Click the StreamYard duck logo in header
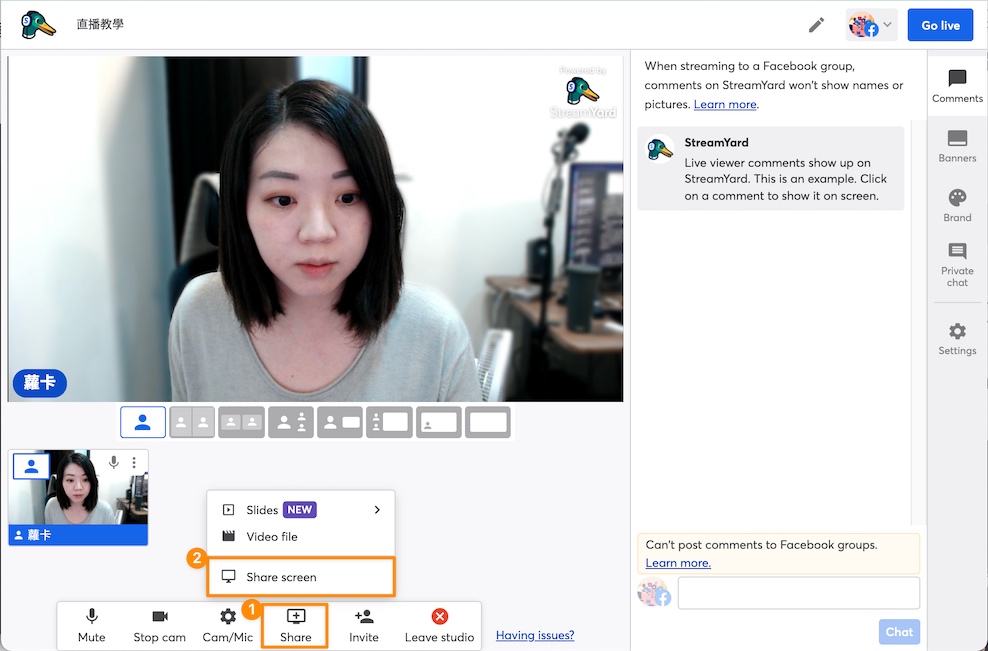The width and height of the screenshot is (988, 651). click(x=37, y=25)
